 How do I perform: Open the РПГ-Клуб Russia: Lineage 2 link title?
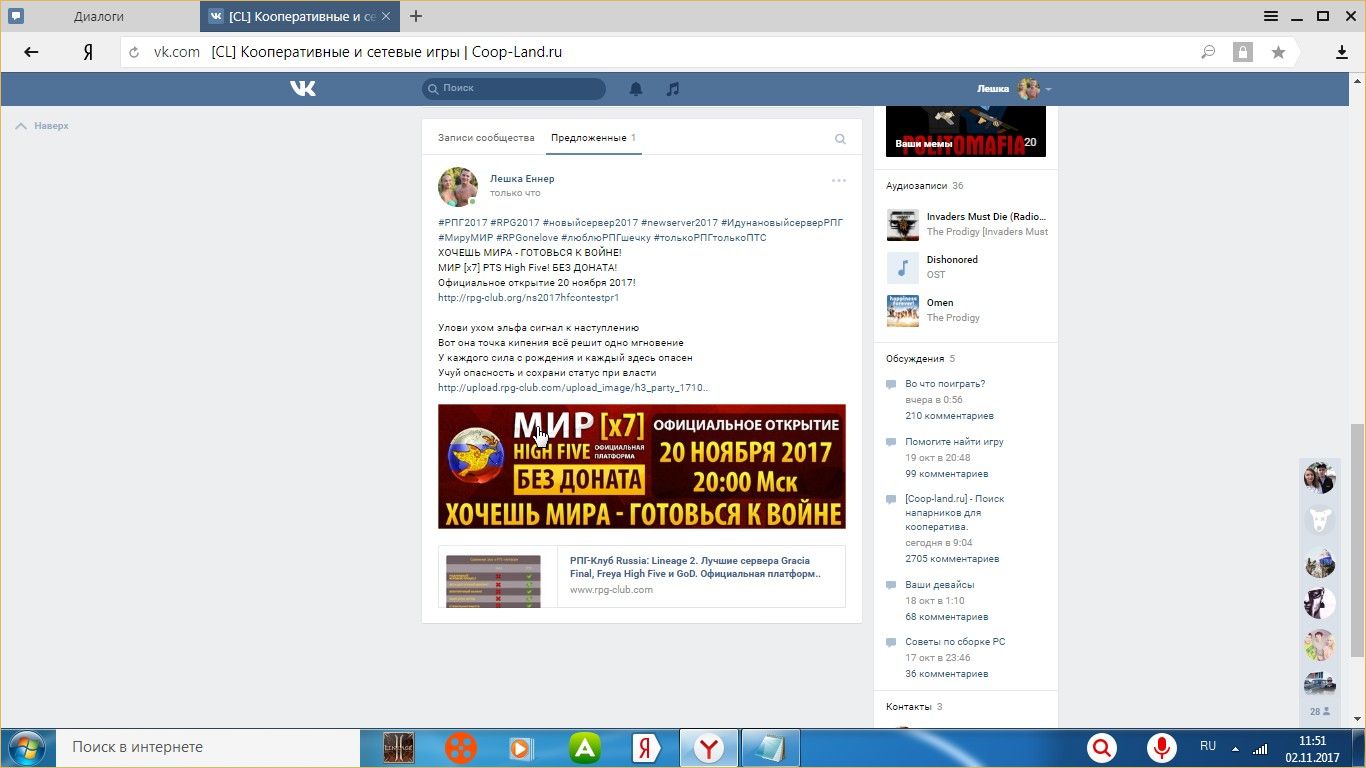click(x=695, y=567)
